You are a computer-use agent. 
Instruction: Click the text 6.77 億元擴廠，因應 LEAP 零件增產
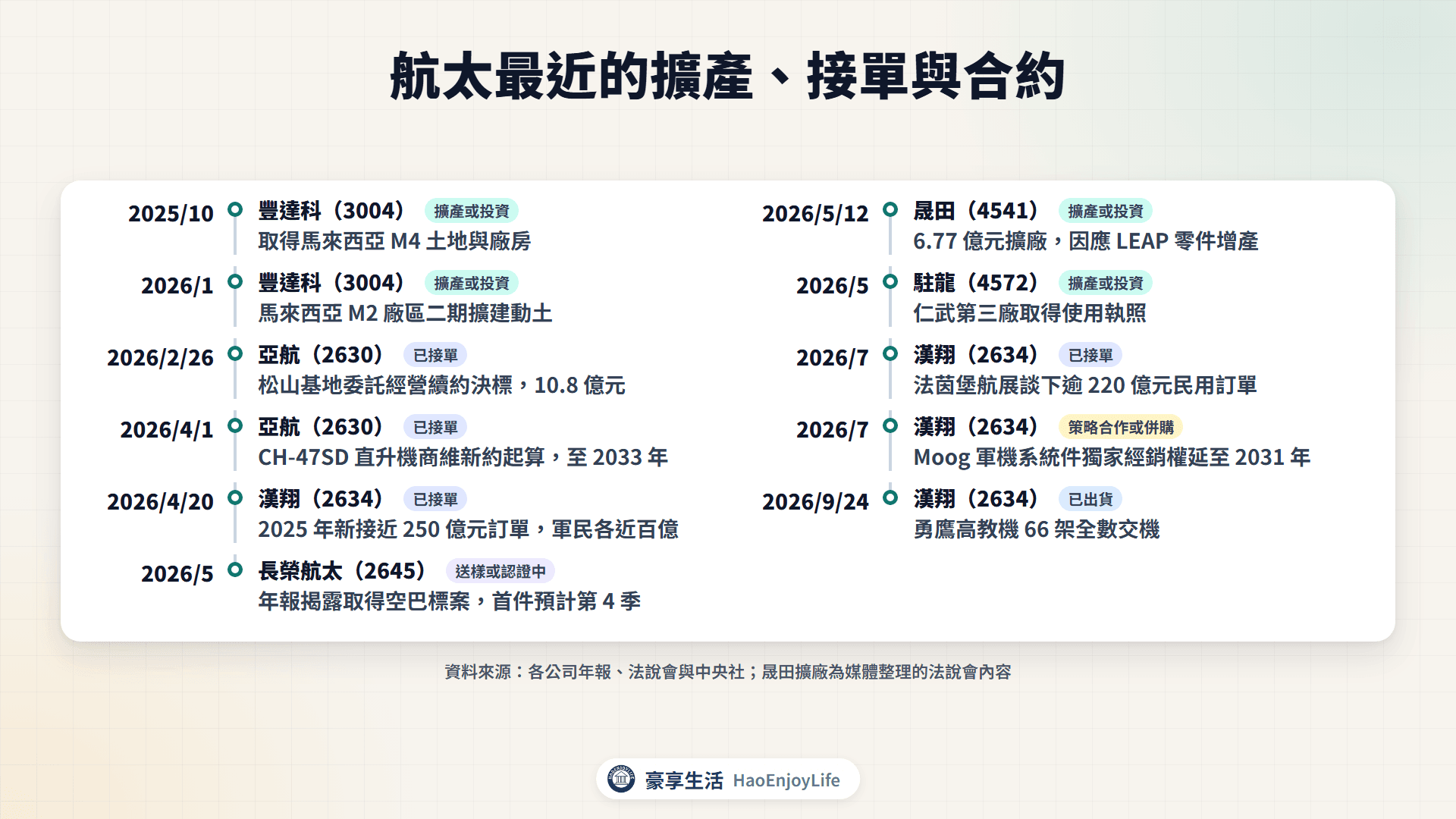1086,241
